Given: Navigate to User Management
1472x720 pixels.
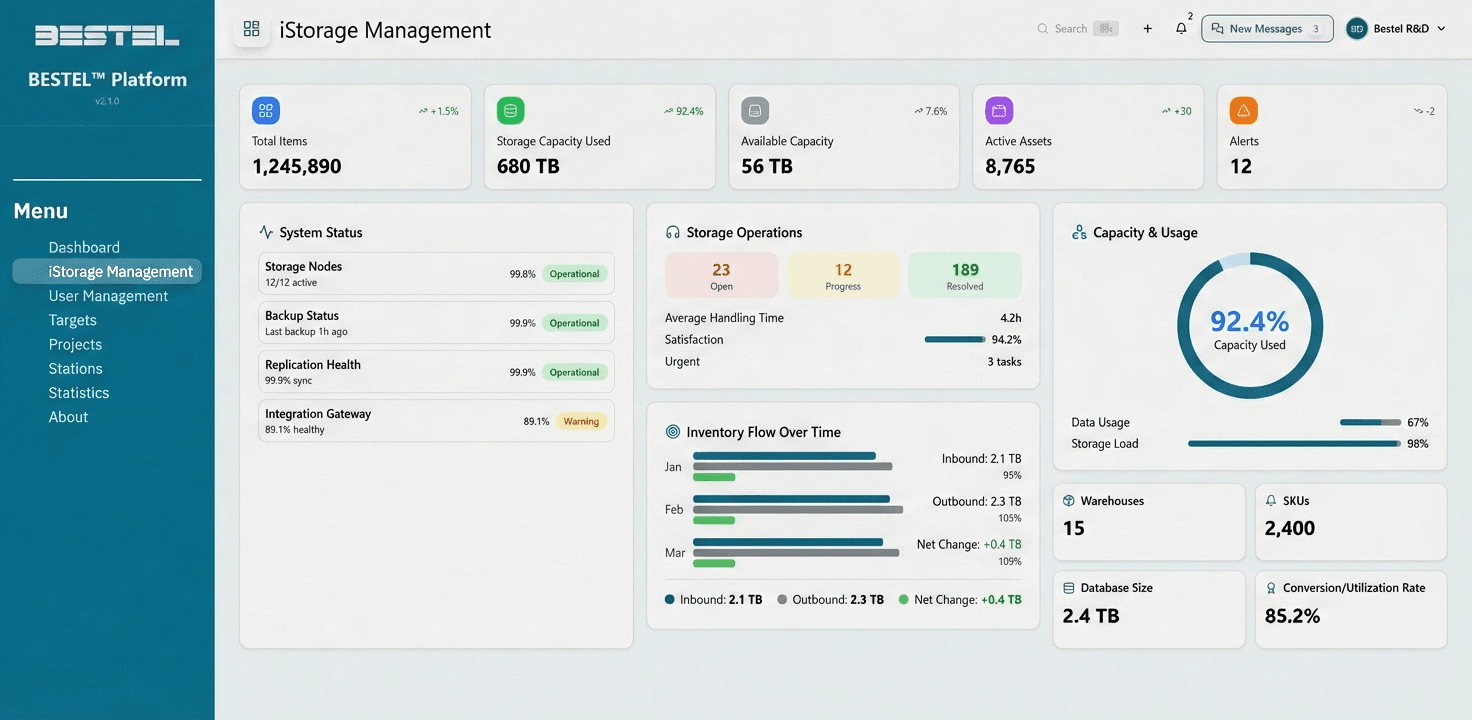Looking at the screenshot, I should click(x=108, y=295).
